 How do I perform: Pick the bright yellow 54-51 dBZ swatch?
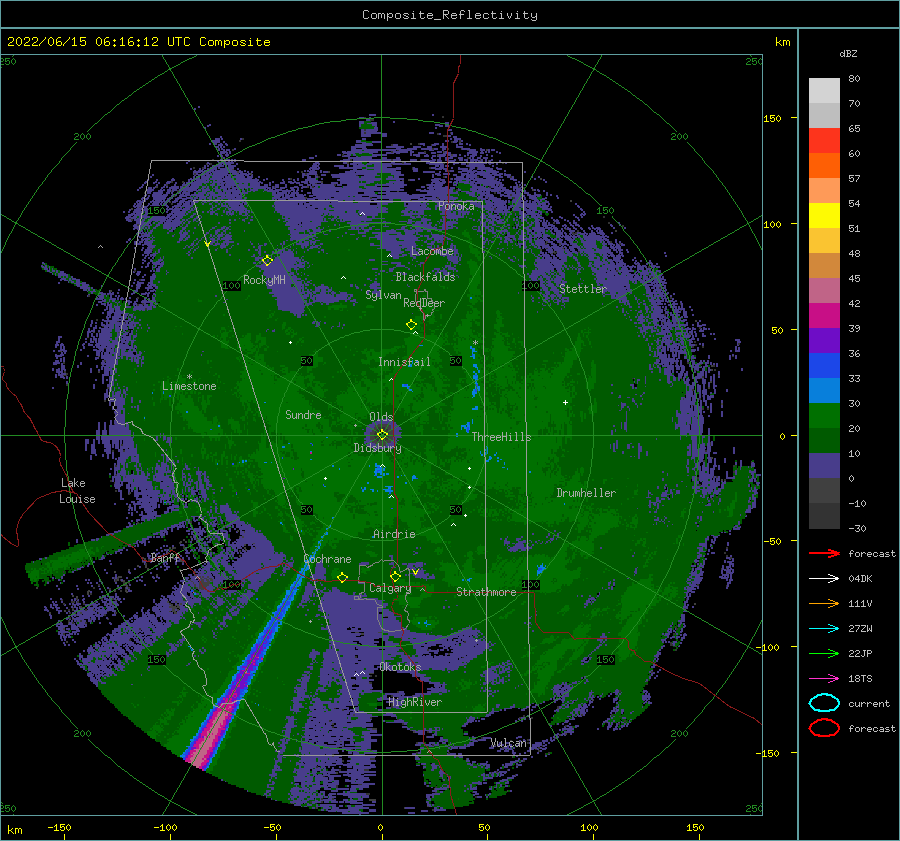[x=824, y=216]
